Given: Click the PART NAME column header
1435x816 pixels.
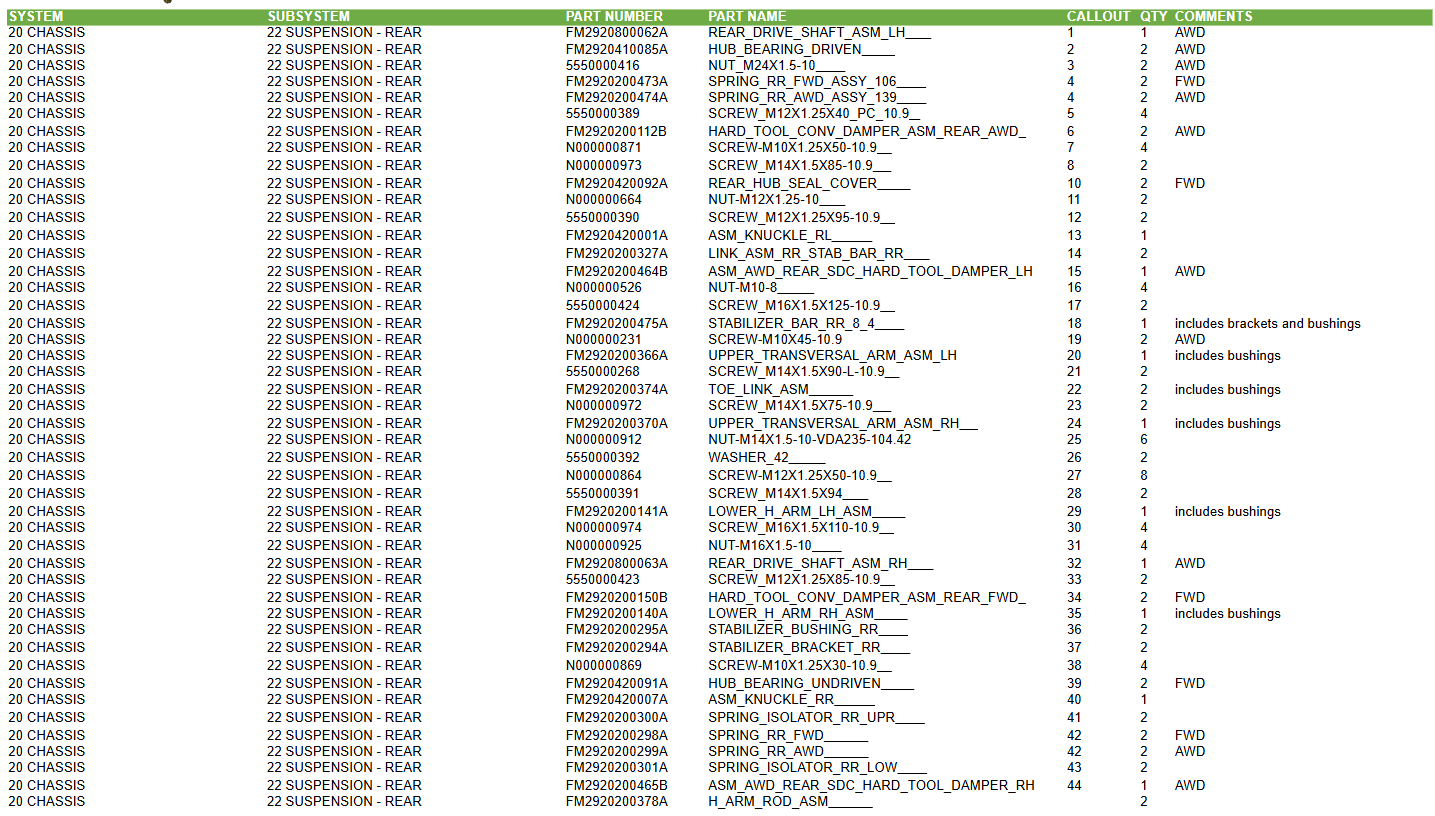Looking at the screenshot, I should point(747,16).
